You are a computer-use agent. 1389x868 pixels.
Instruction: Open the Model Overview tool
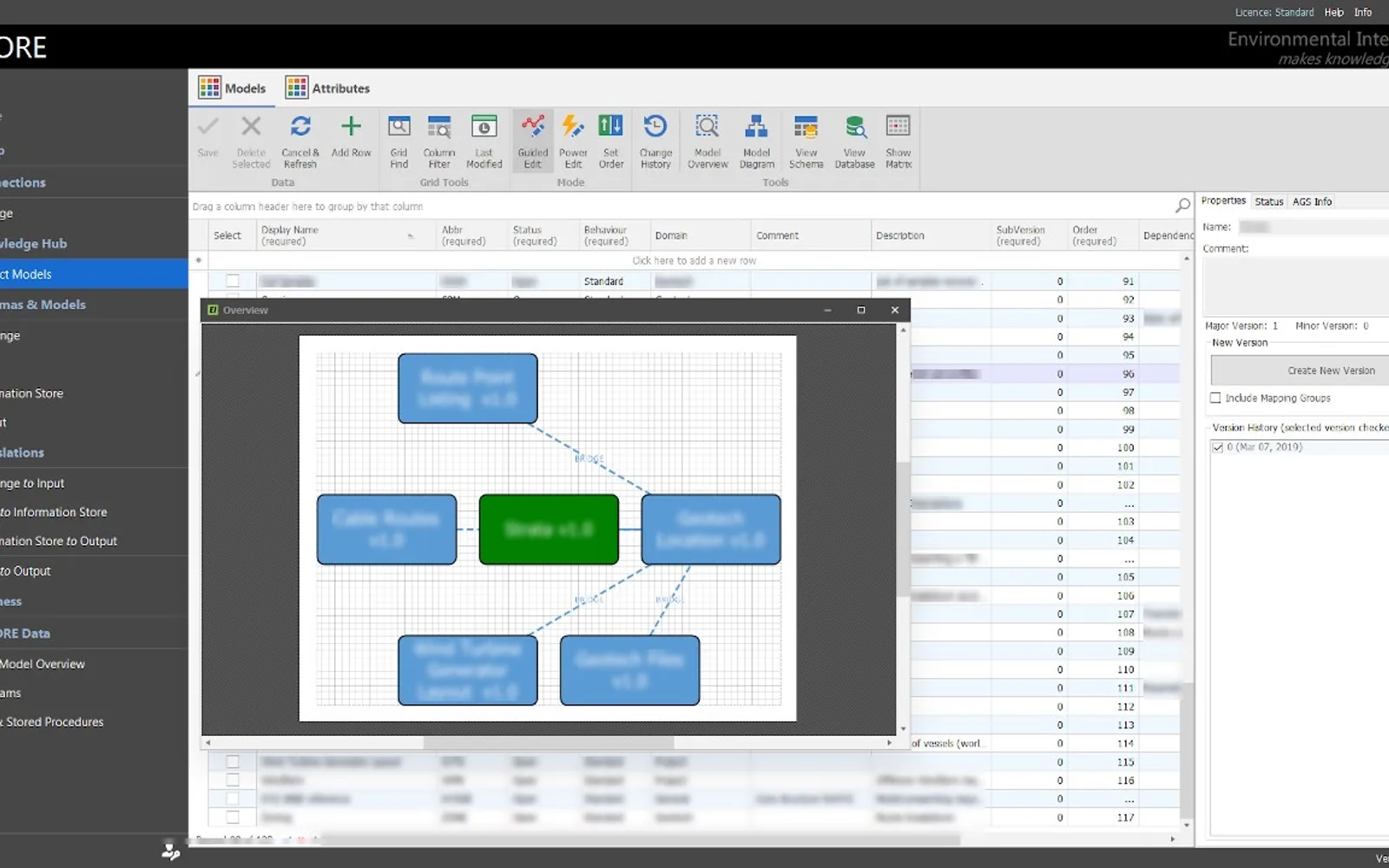click(x=708, y=141)
